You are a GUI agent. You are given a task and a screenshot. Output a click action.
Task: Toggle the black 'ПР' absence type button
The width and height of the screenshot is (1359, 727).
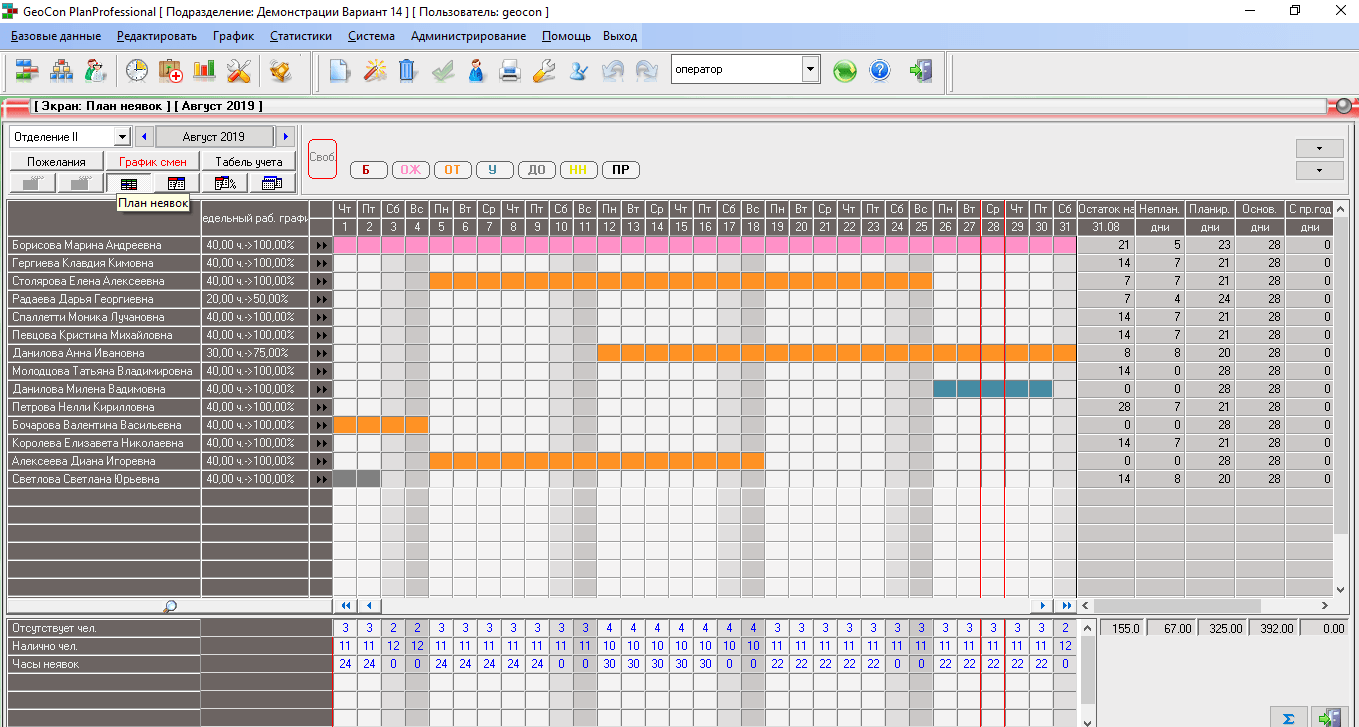pyautogui.click(x=621, y=170)
